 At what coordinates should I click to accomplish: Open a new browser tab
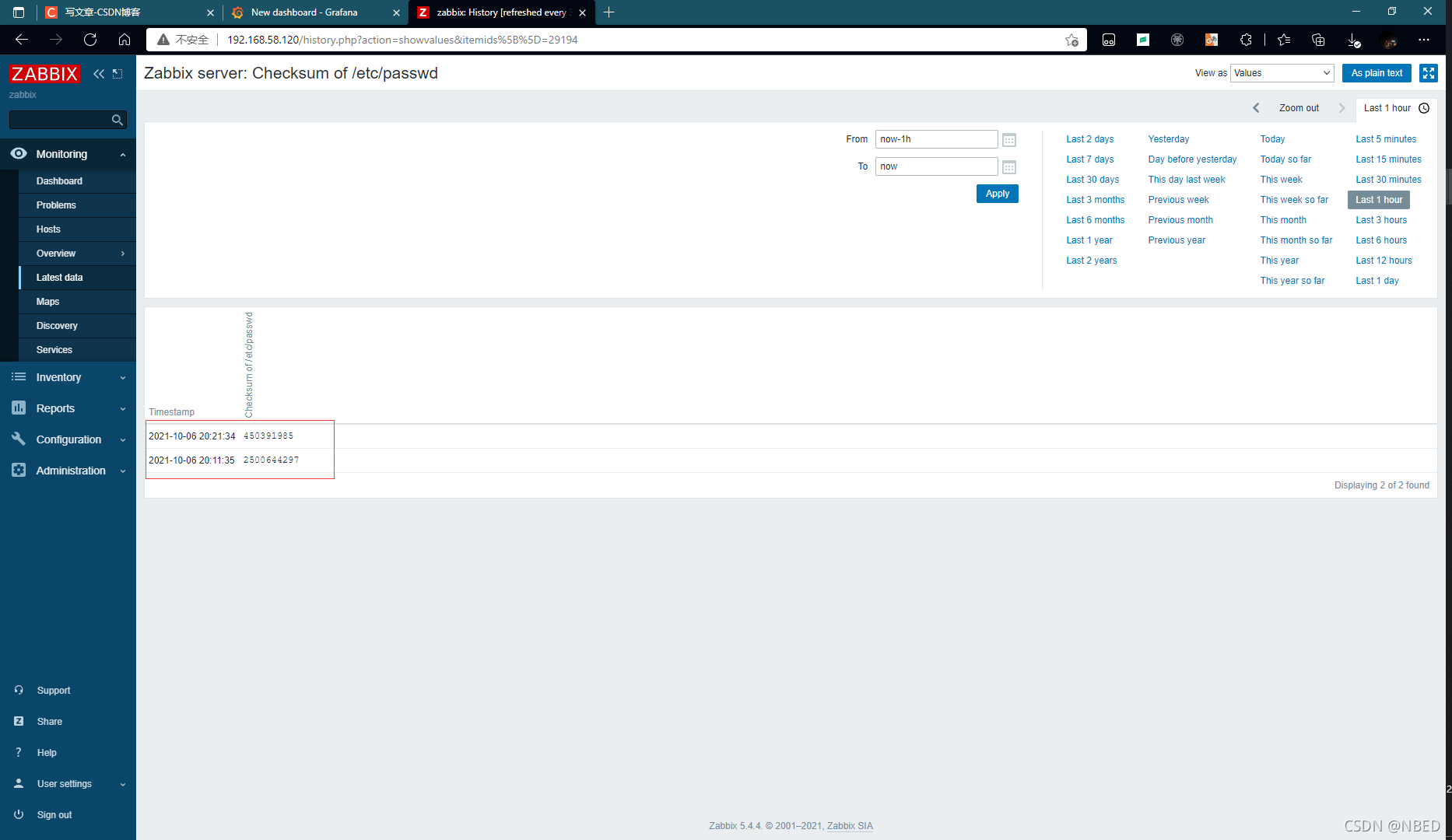pyautogui.click(x=609, y=12)
